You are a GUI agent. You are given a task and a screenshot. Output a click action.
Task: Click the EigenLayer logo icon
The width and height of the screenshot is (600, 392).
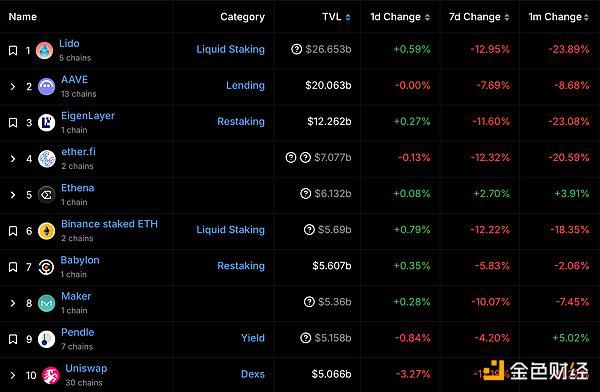[46, 123]
